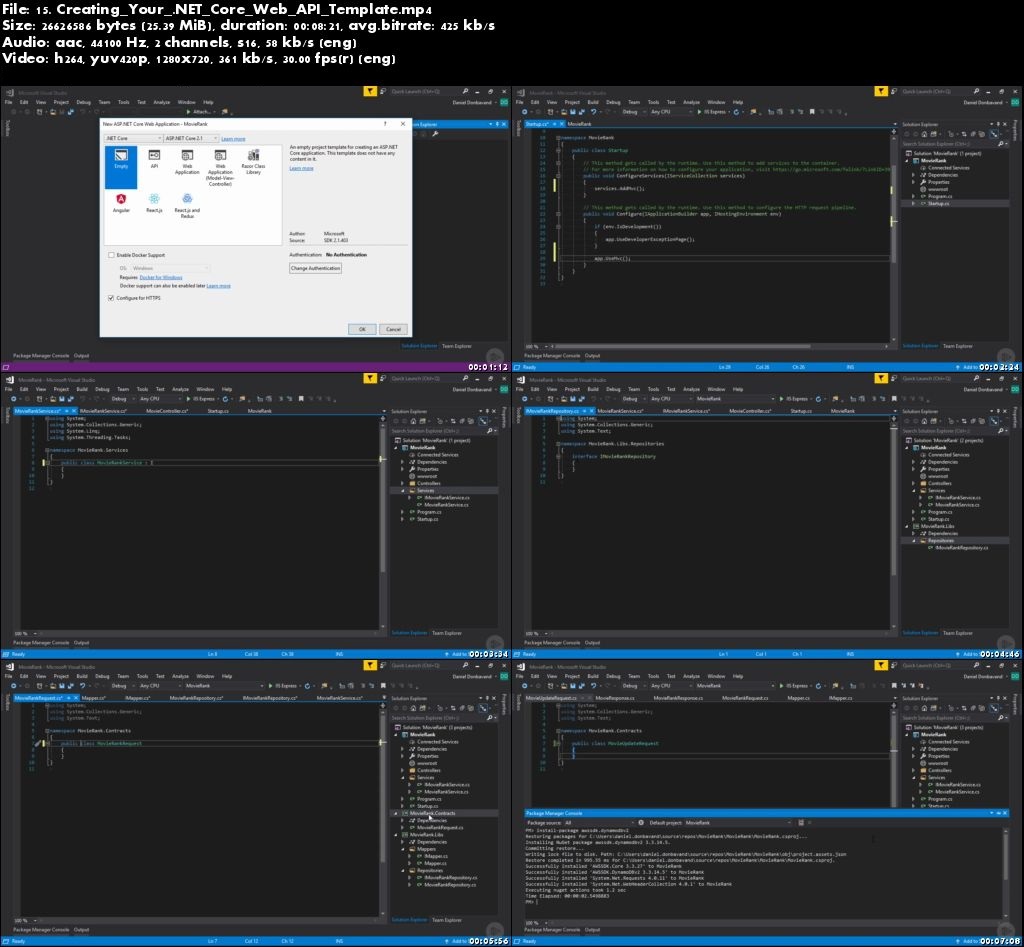Image resolution: width=1024 pixels, height=947 pixels.
Task: Open the .NET Core framework dropdown in the dialog
Action: (133, 138)
